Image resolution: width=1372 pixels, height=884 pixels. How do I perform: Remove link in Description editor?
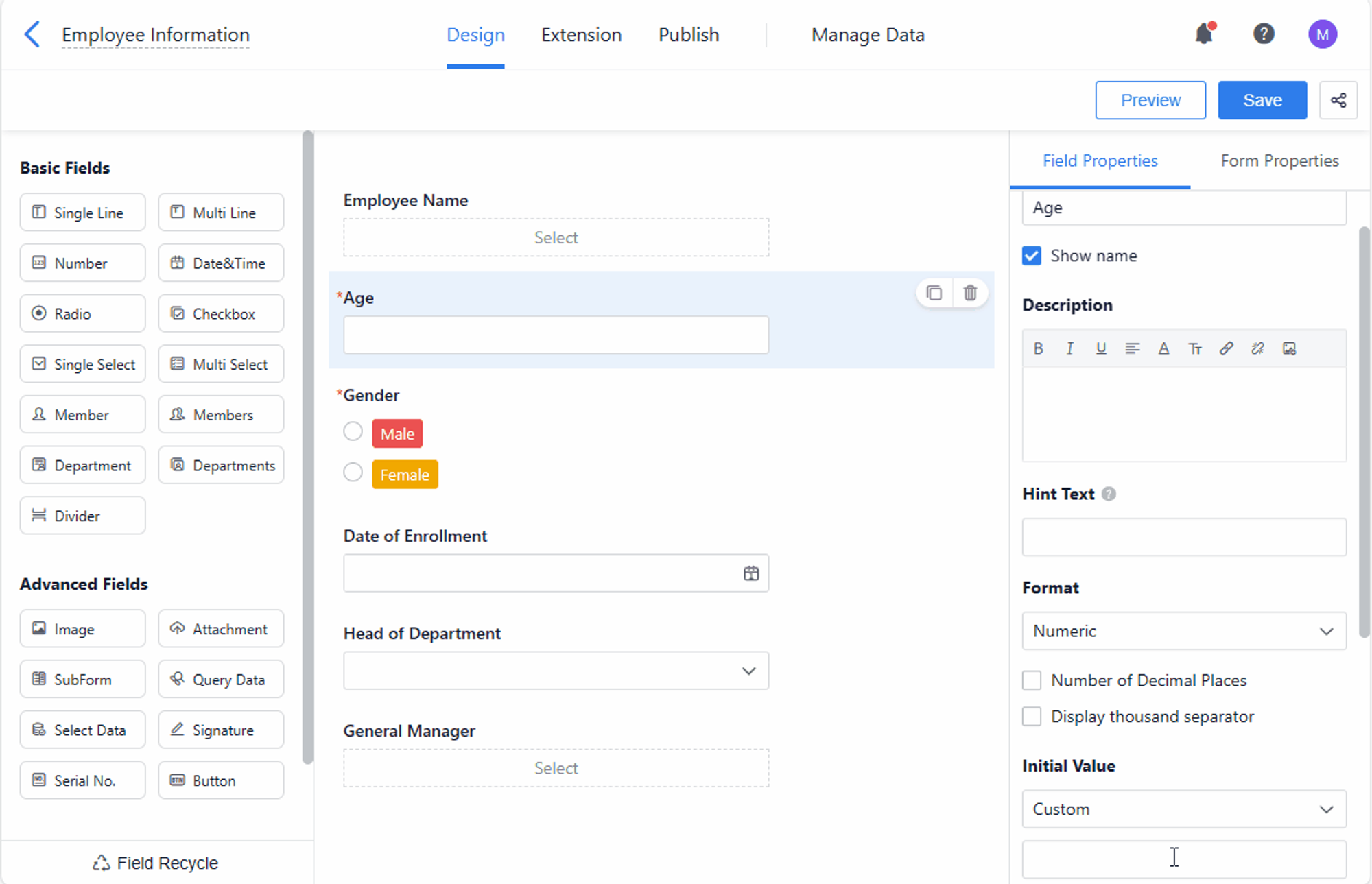tap(1257, 348)
